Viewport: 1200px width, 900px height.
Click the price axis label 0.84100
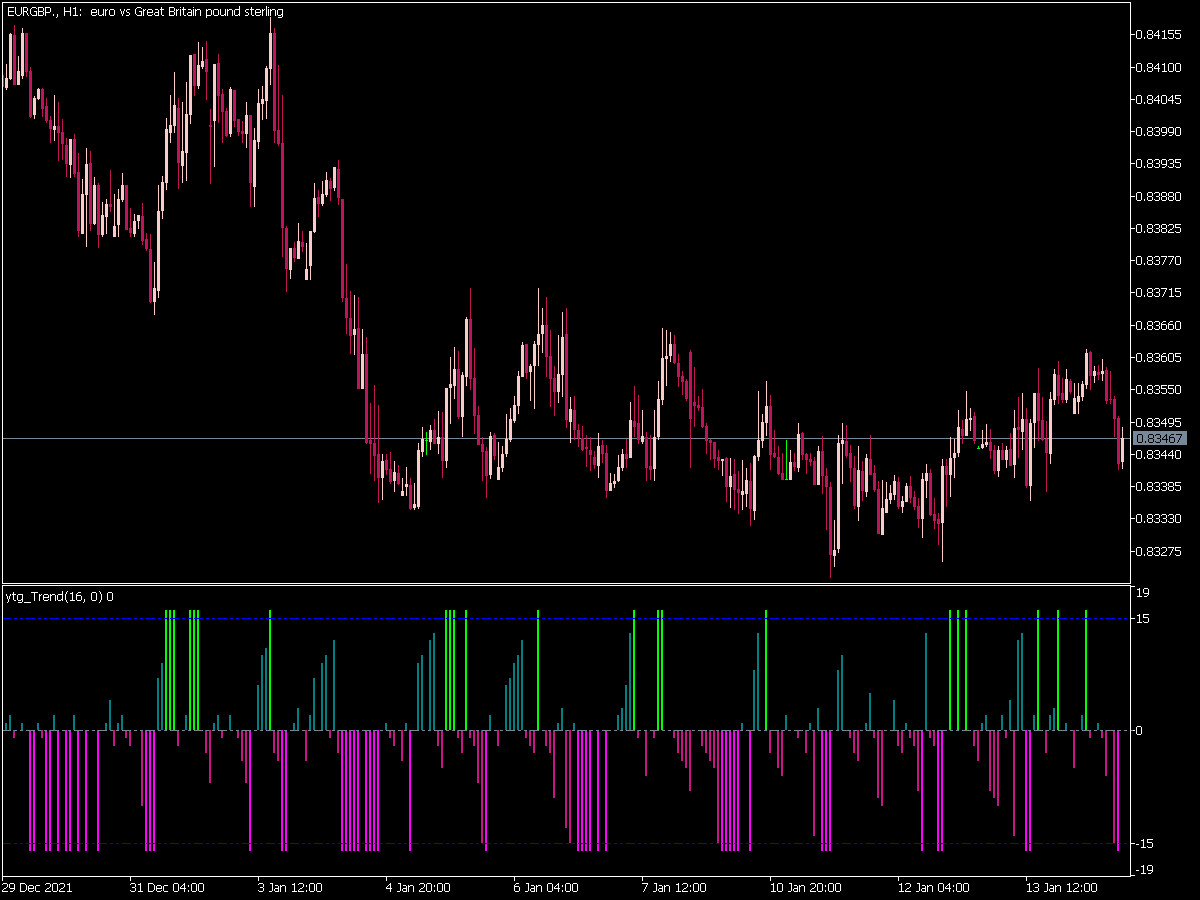click(x=1159, y=67)
